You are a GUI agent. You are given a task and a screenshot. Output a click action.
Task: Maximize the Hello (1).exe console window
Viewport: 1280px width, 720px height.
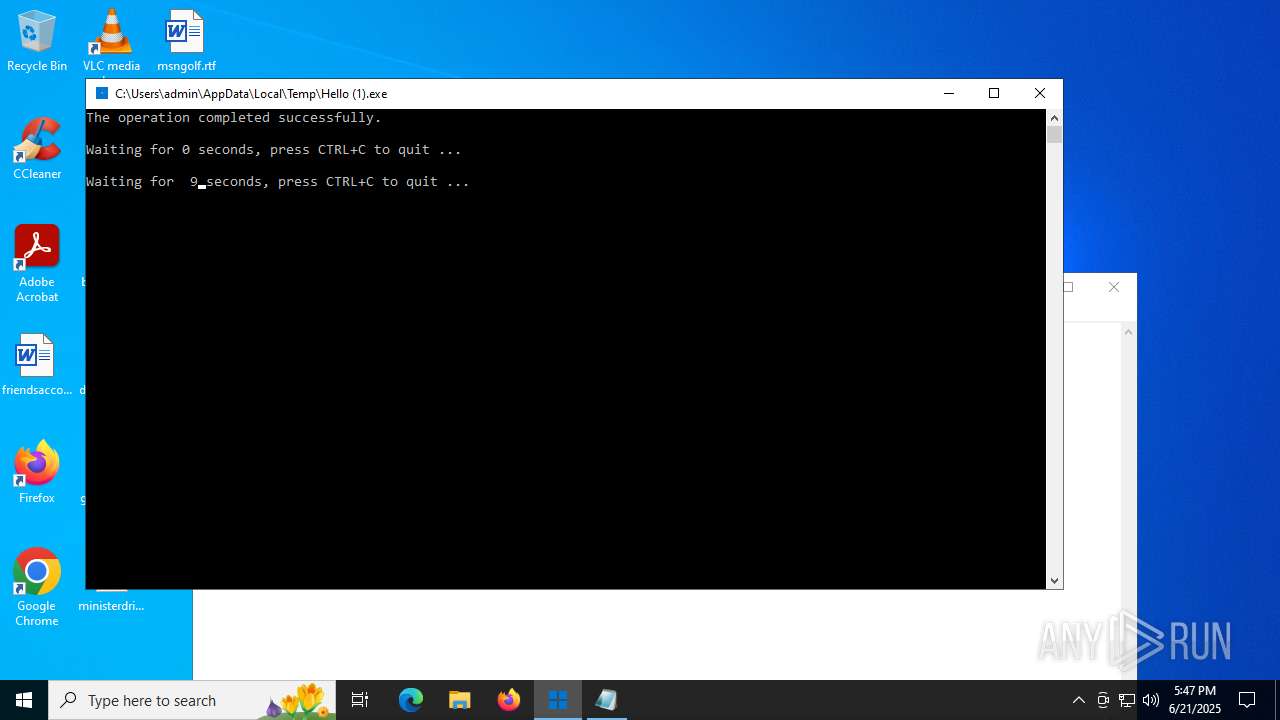click(x=994, y=93)
